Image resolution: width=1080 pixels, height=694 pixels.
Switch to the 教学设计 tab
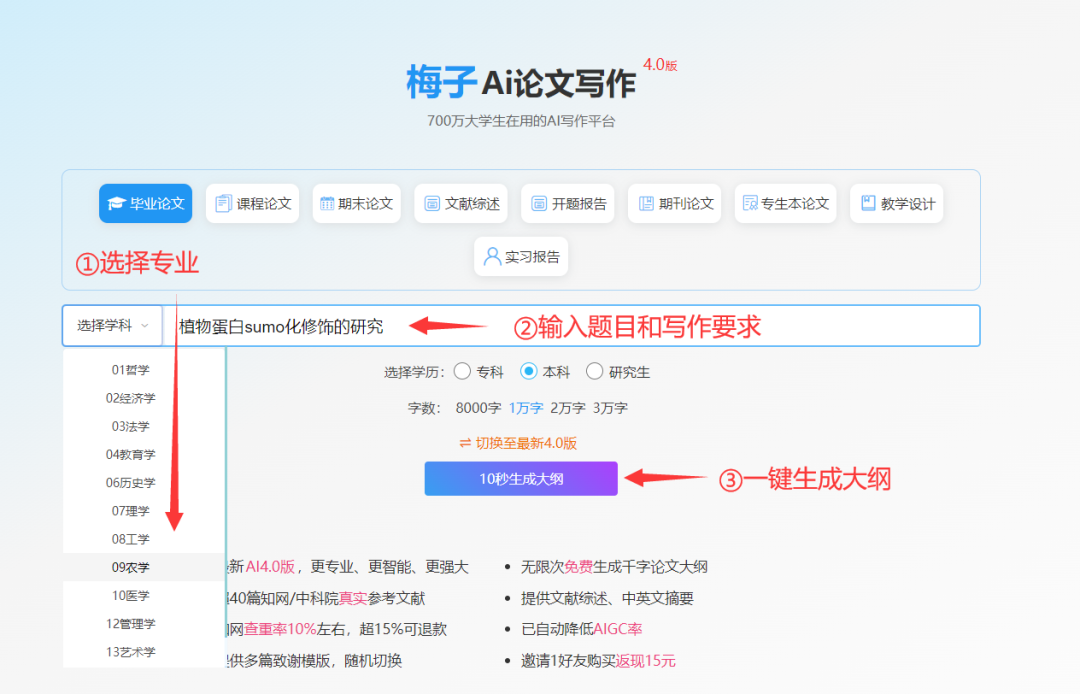[x=897, y=203]
